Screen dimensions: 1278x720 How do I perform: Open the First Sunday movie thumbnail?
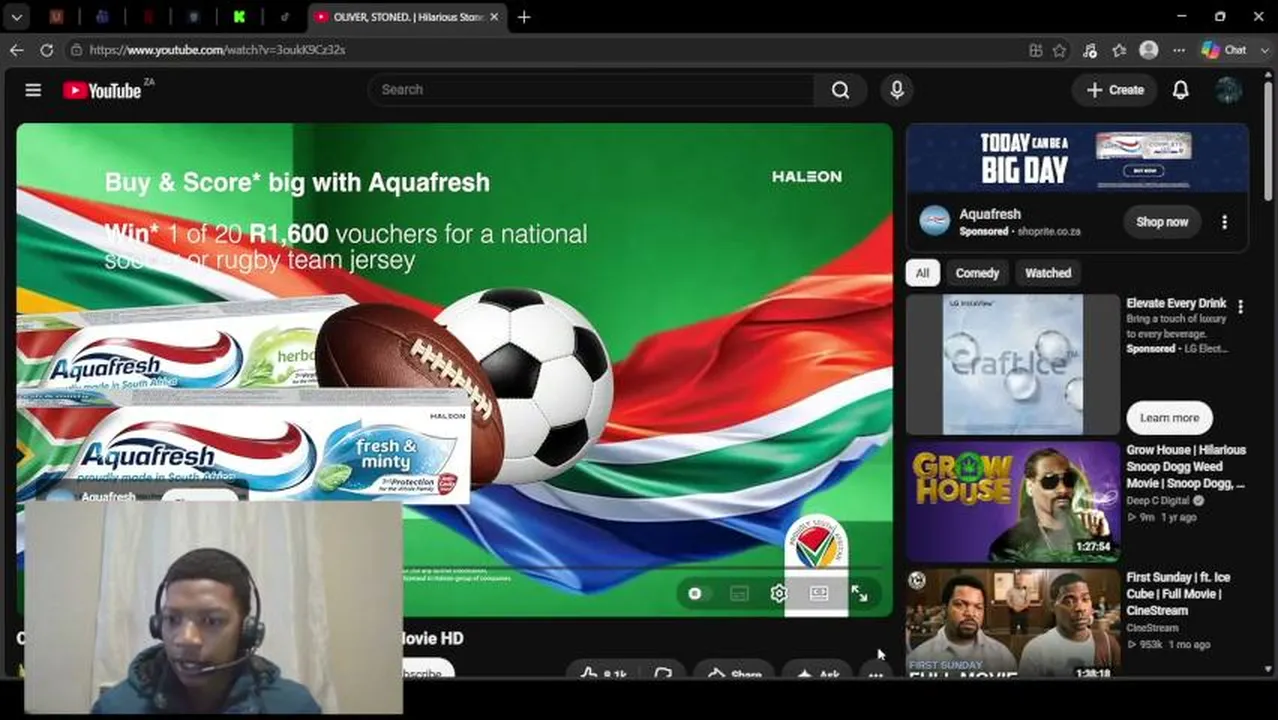[x=1013, y=625]
